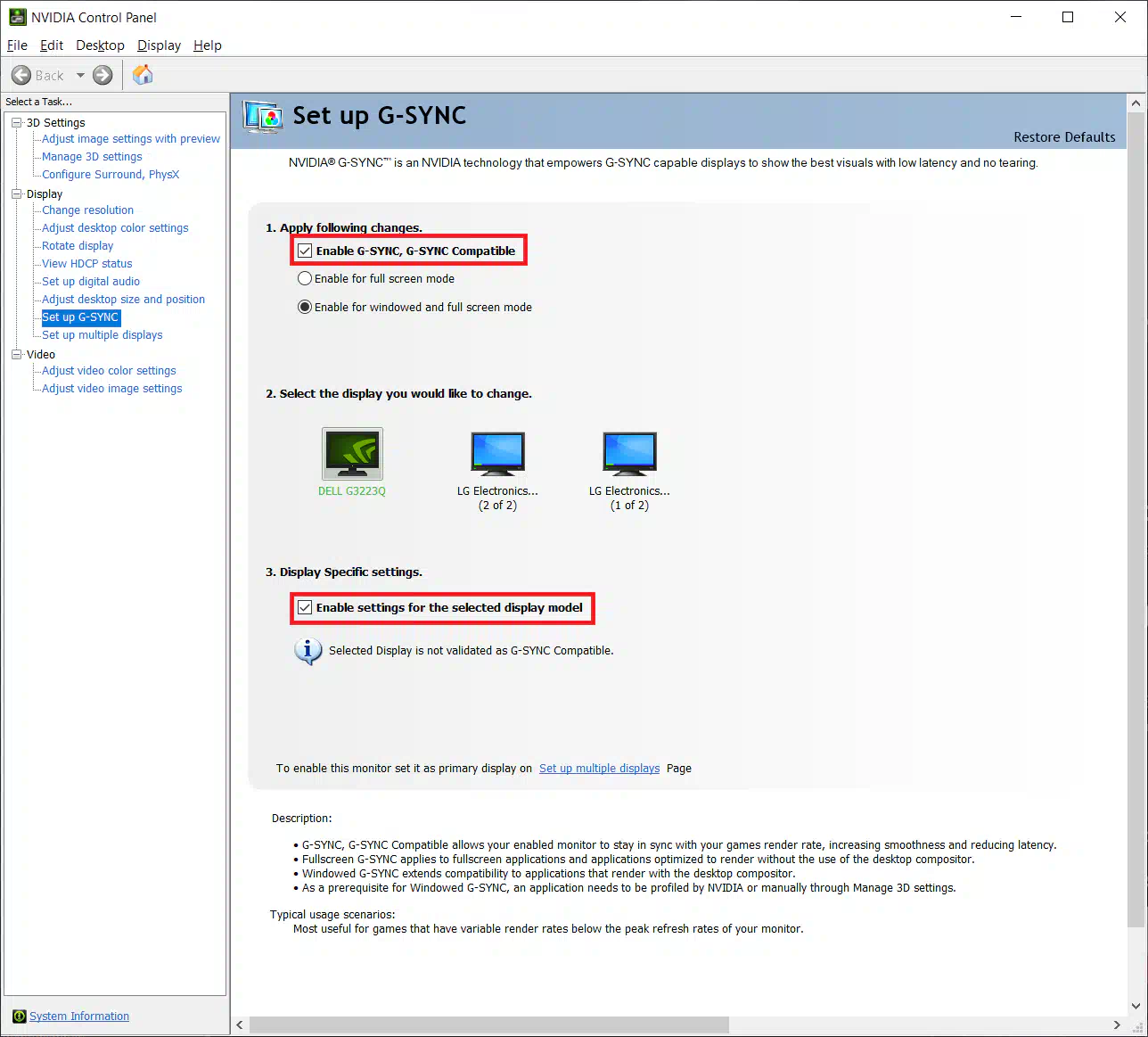Viewport: 1148px width, 1037px height.
Task: Click the Home icon in toolbar
Action: pos(143,76)
